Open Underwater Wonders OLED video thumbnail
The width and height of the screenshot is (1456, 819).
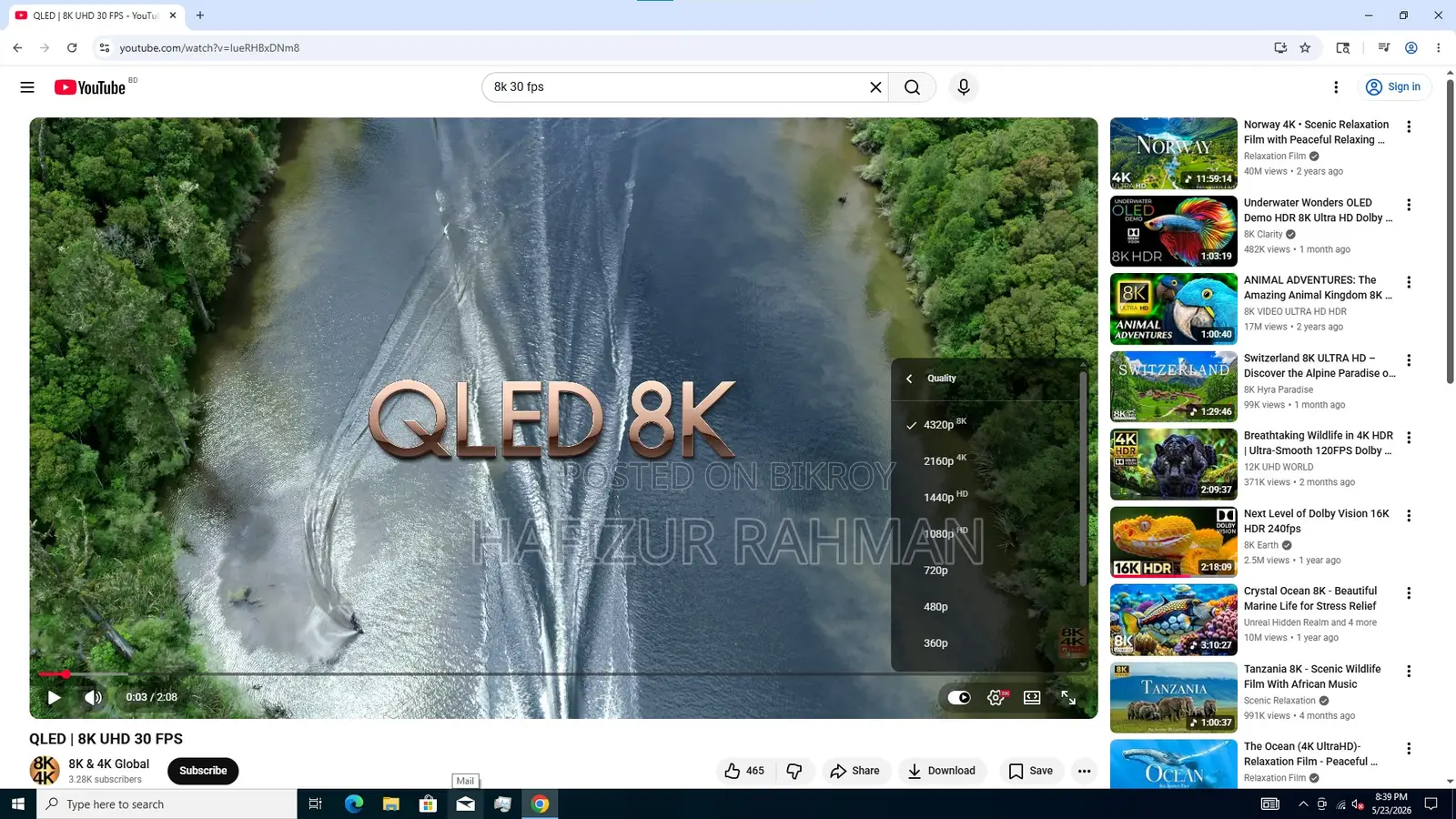[1173, 231]
